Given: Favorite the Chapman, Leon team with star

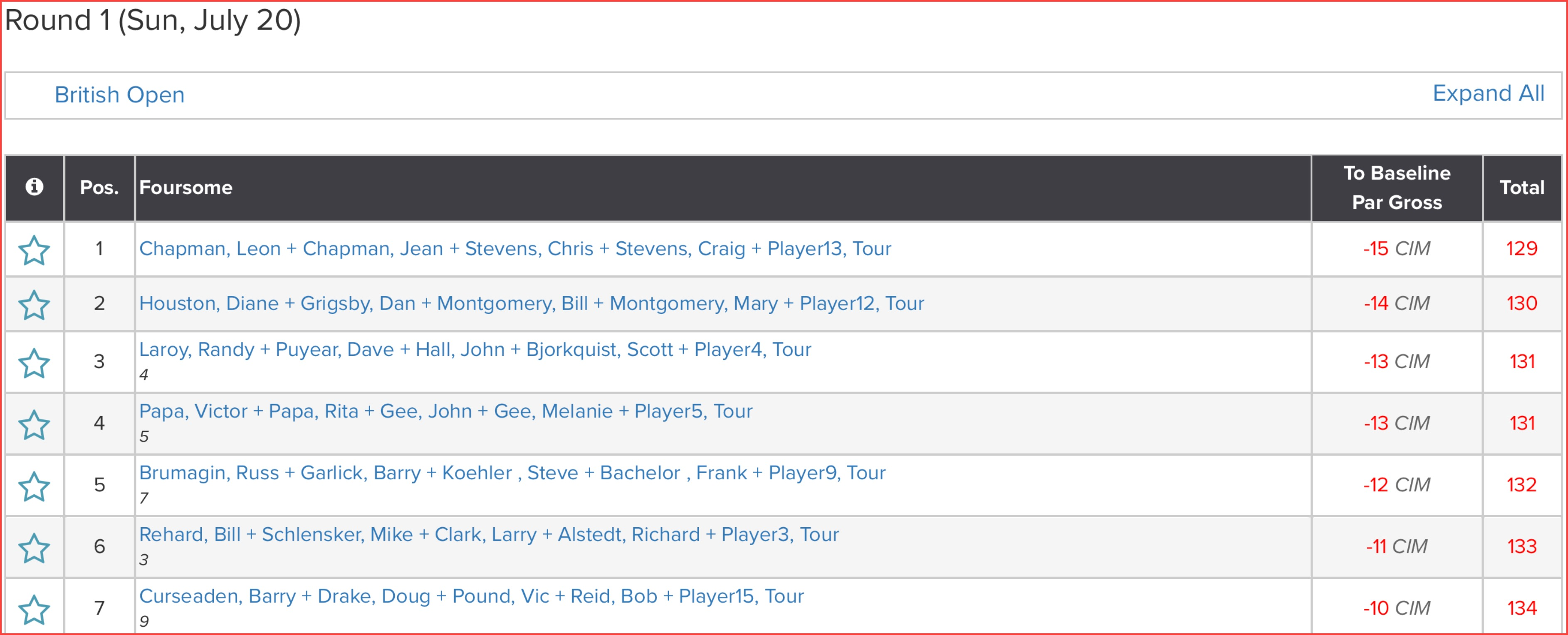Looking at the screenshot, I should tap(34, 250).
